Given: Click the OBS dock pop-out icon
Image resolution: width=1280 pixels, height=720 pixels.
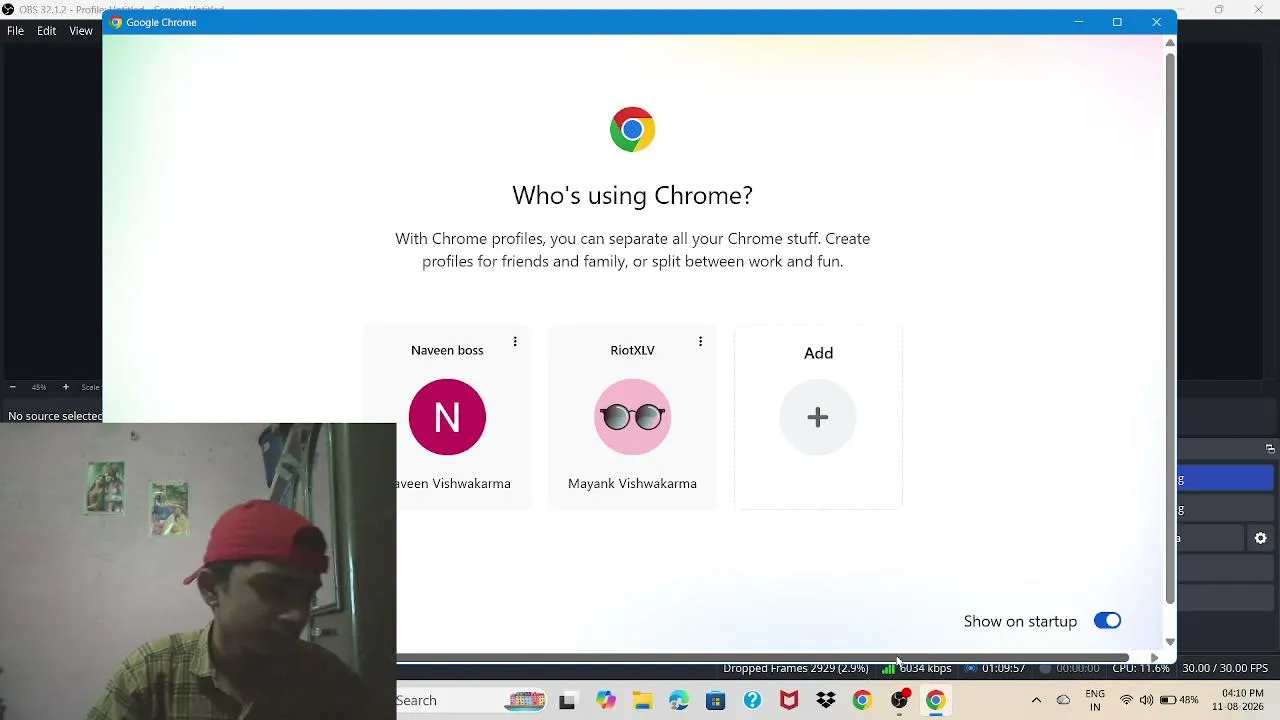Looking at the screenshot, I should pyautogui.click(x=1270, y=449).
